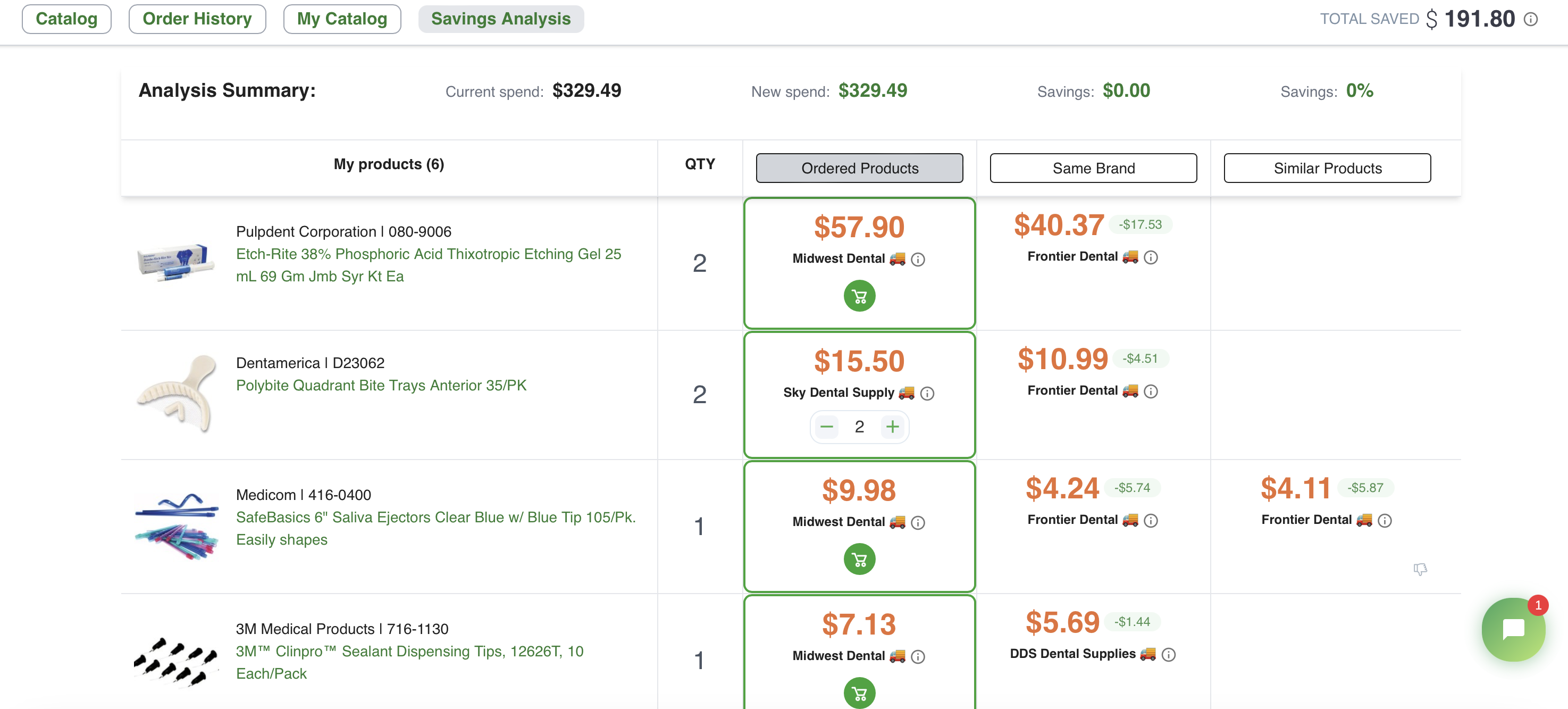Show info for Sky Dental Supply vendor
This screenshot has width=1568, height=709.
point(927,394)
